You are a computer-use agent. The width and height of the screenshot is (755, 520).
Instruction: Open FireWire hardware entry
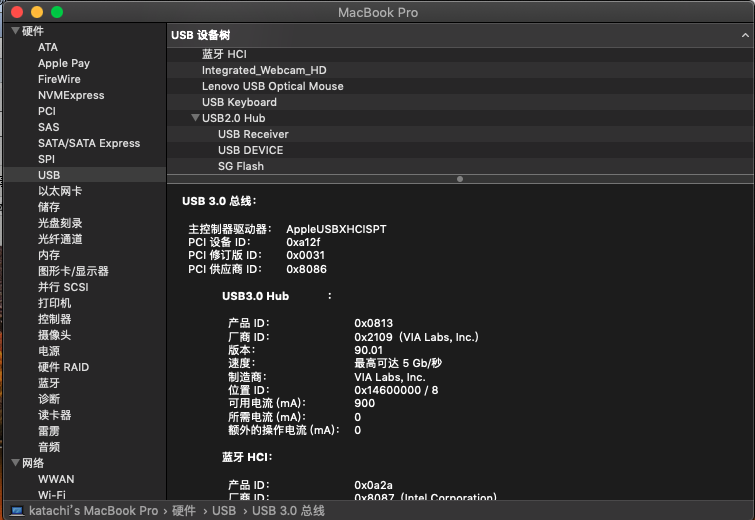pos(59,79)
